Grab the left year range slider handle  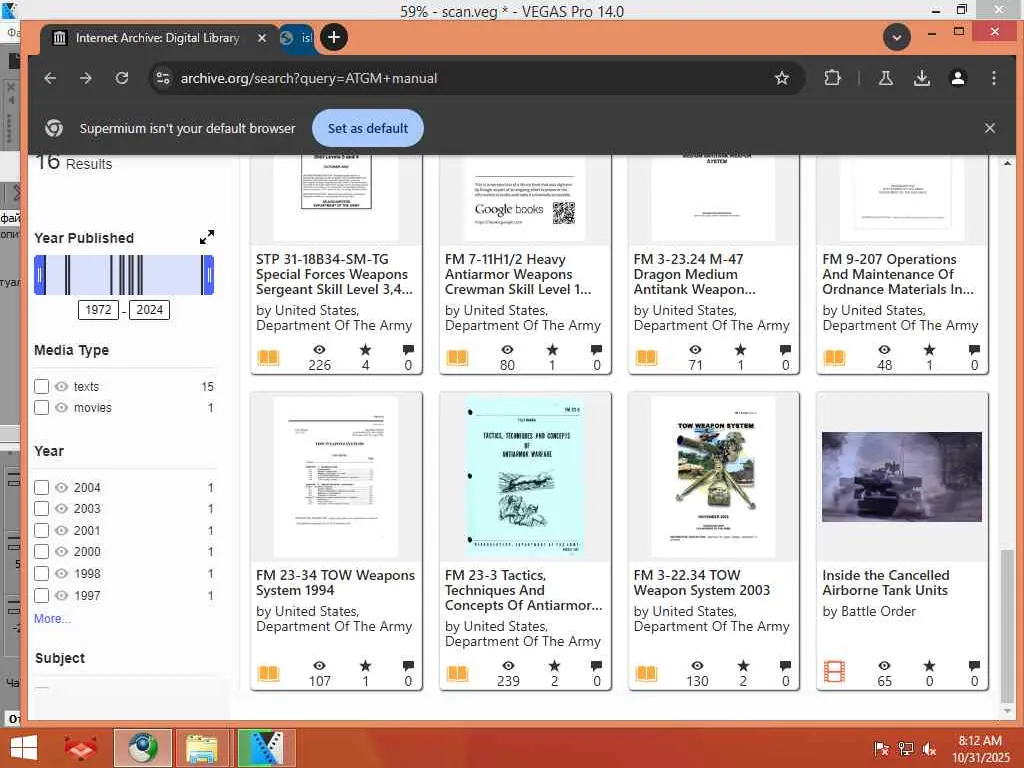point(39,275)
